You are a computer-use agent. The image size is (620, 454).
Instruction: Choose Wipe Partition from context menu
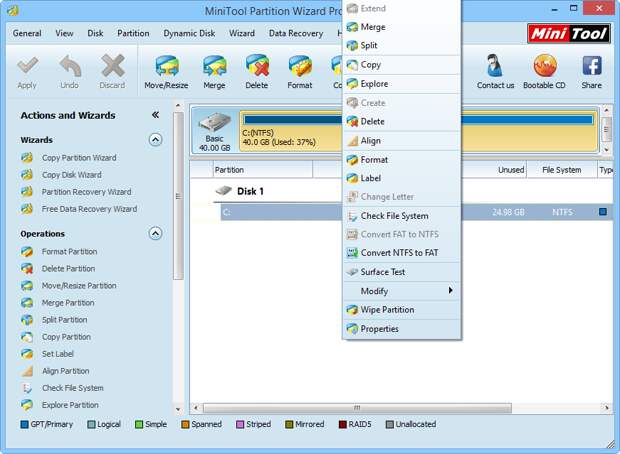pos(386,310)
